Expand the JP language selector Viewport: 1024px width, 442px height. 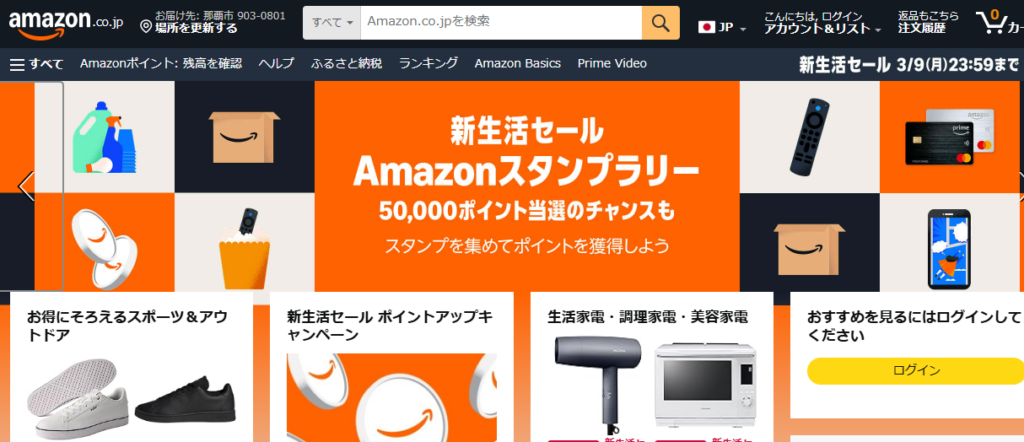coord(722,27)
